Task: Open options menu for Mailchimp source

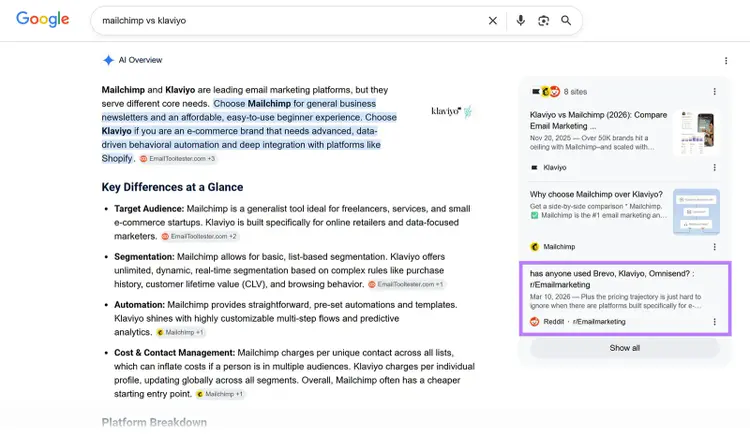Action: pos(714,247)
